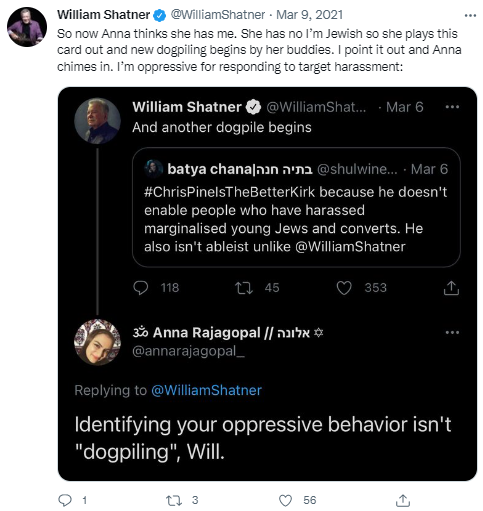Open the Mar 9, 2021 timestamp
The height and width of the screenshot is (511, 483).
310,15
